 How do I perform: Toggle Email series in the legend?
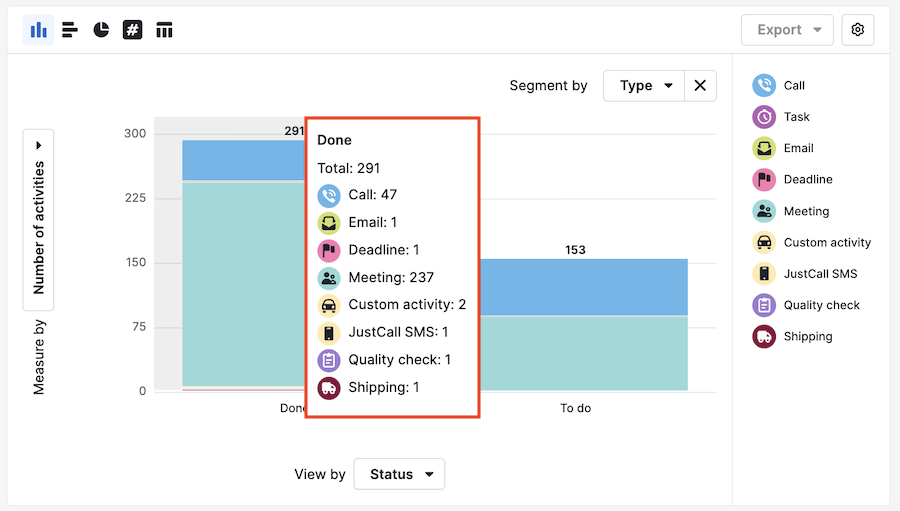point(798,148)
